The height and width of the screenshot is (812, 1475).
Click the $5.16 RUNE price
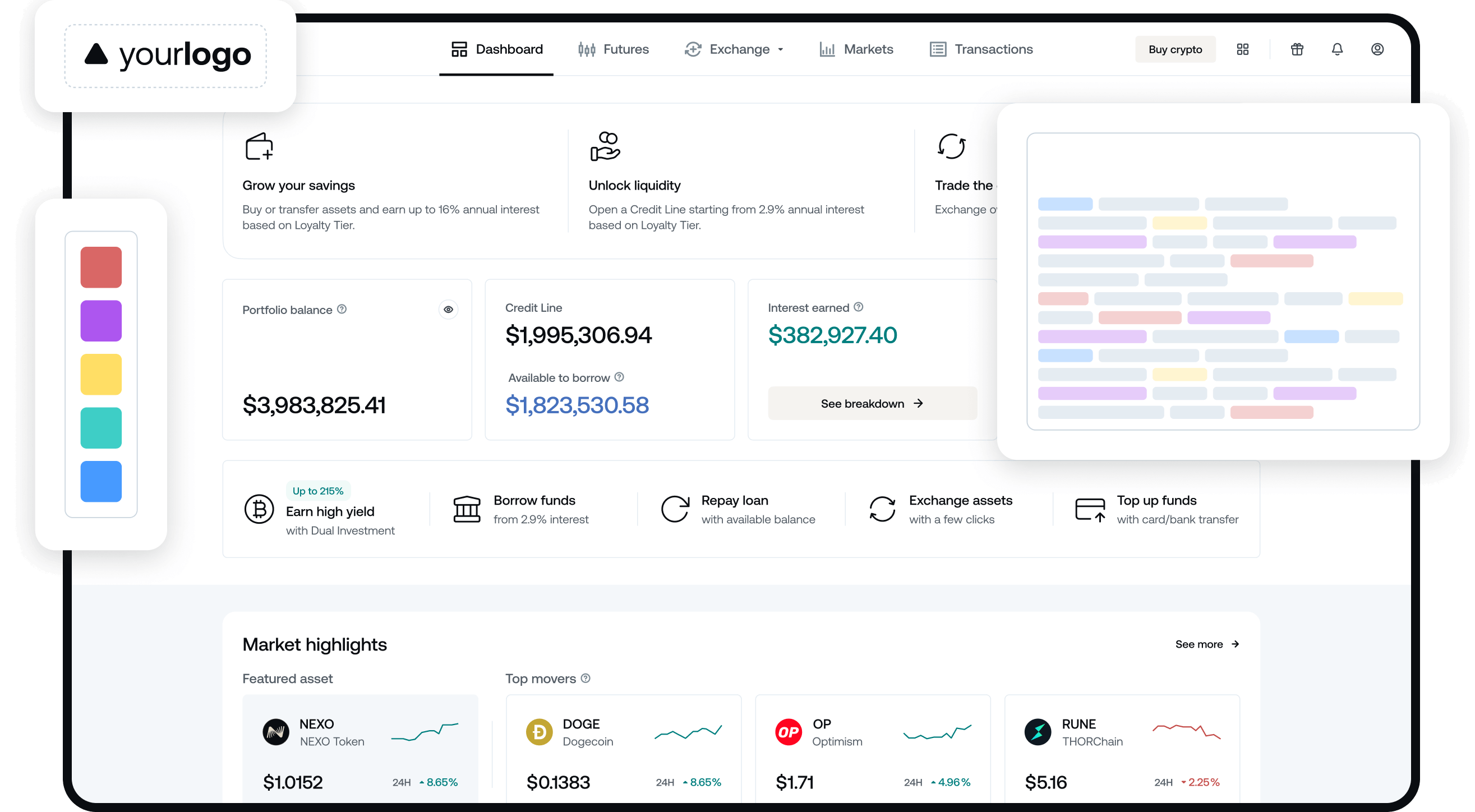(x=1045, y=782)
